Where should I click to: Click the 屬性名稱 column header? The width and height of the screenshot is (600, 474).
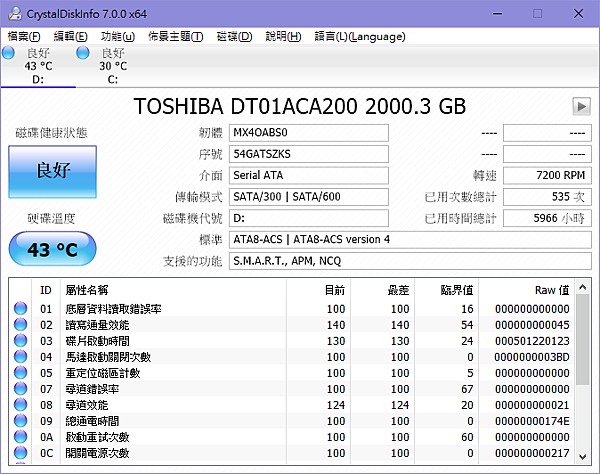point(173,290)
